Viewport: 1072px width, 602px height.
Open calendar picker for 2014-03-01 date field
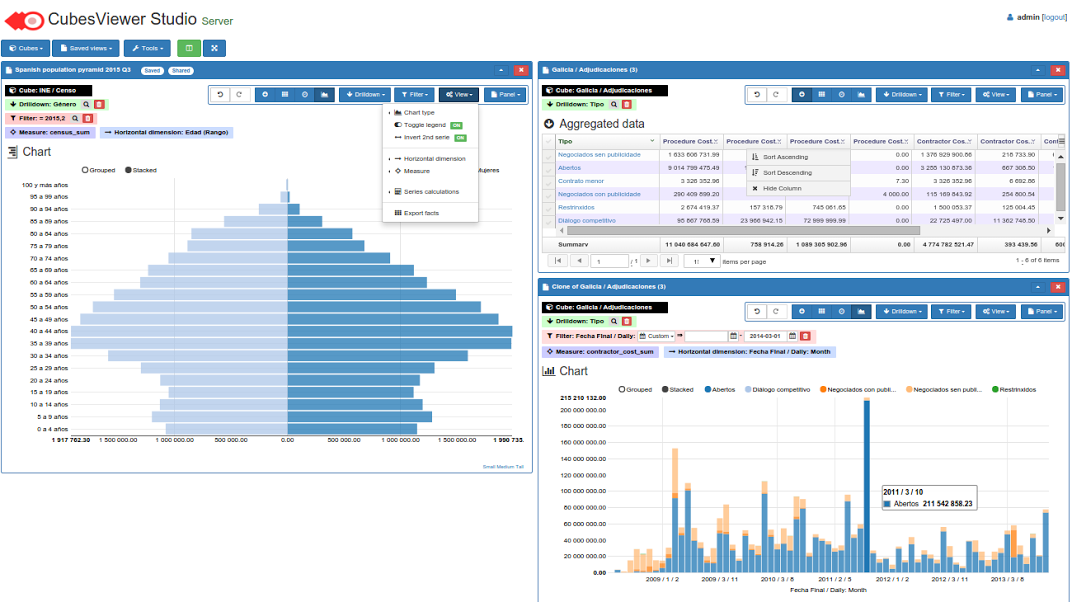[792, 336]
